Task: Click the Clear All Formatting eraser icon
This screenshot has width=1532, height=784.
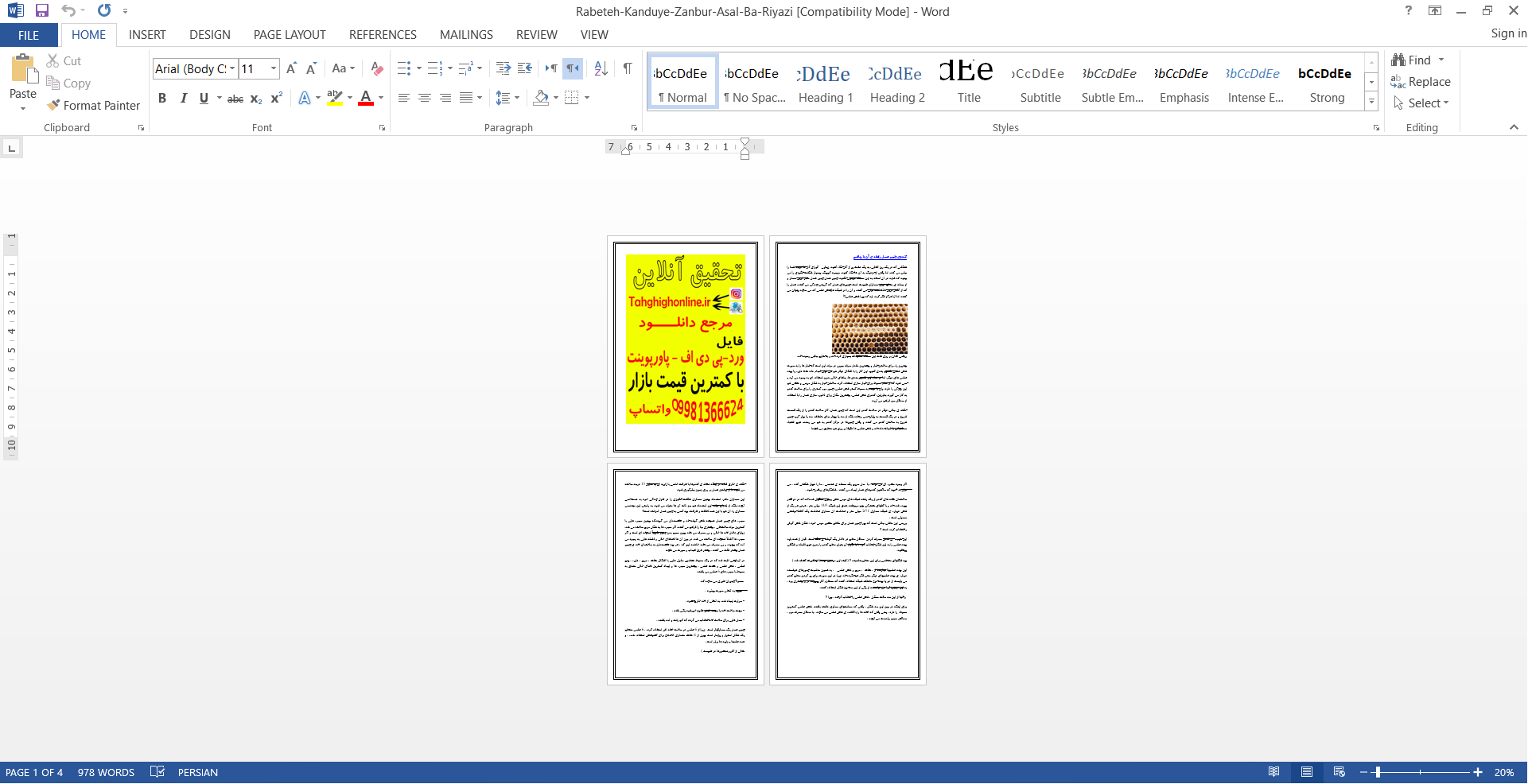Action: point(377,69)
